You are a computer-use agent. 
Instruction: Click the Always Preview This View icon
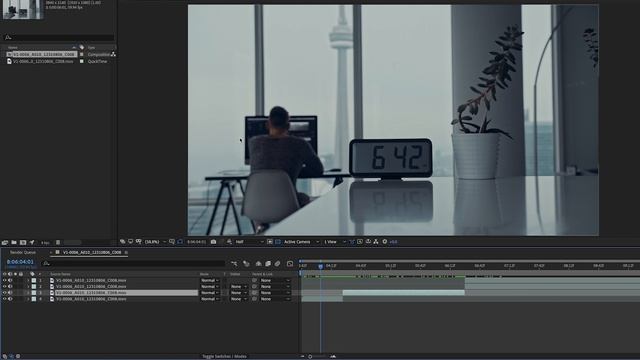click(122, 242)
